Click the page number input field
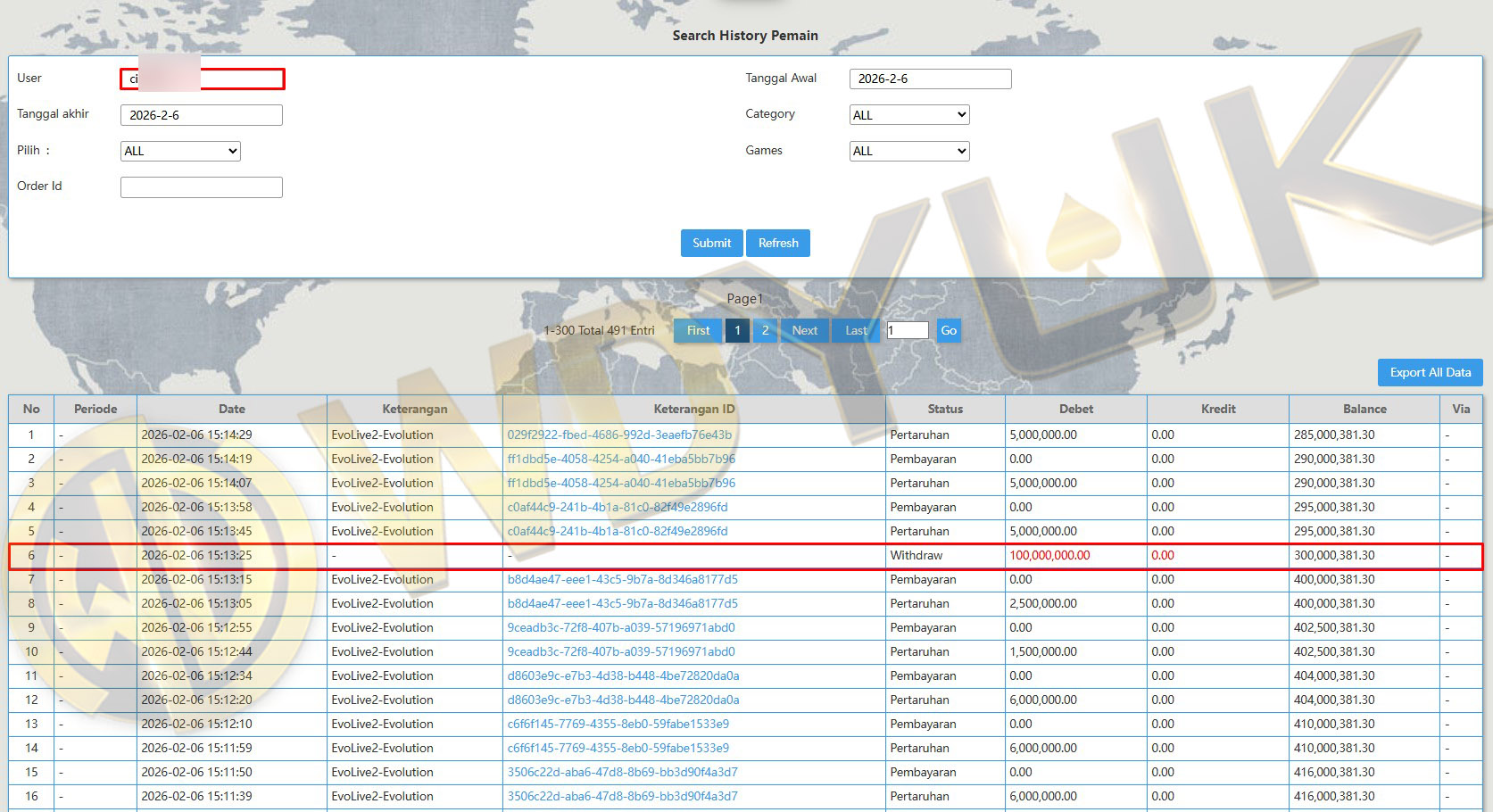This screenshot has height=812, width=1493. (908, 330)
